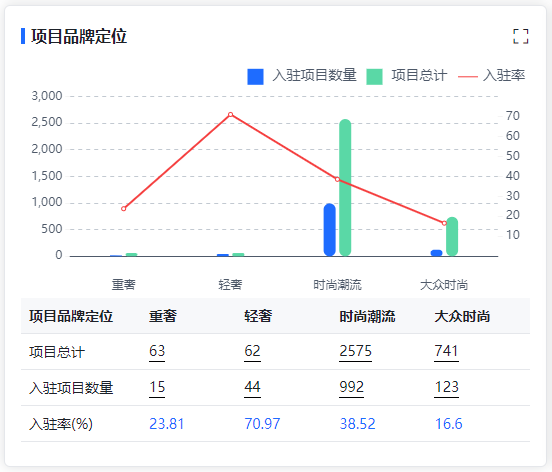This screenshot has width=552, height=472.
Task: Click the 70.97 入驻率 value
Action: (262, 424)
